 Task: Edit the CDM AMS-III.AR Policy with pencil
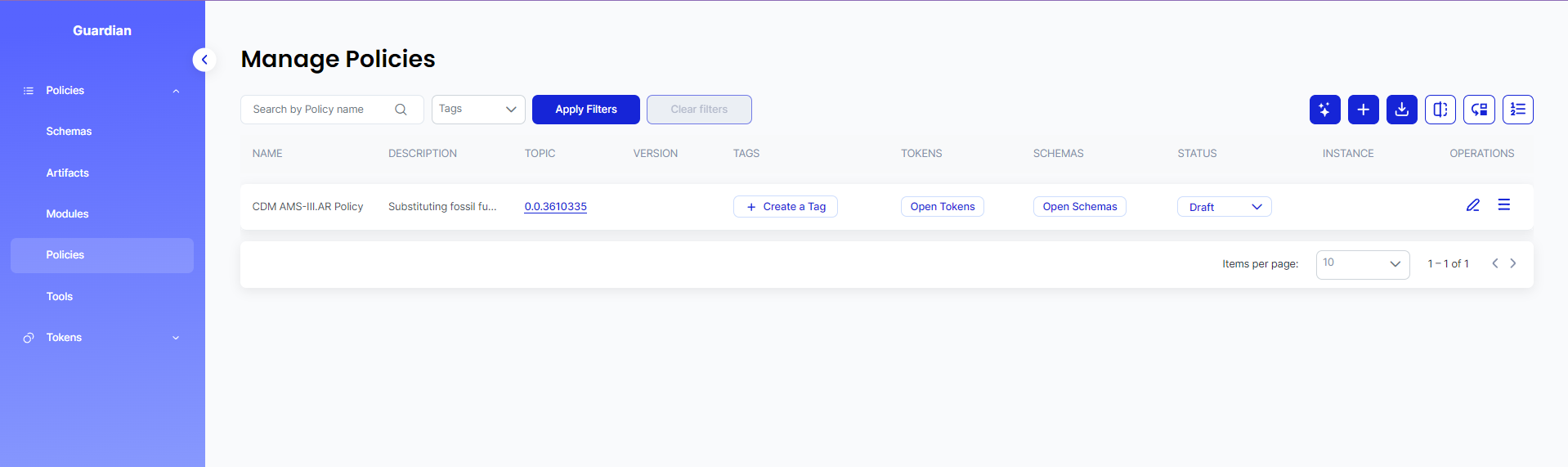pyautogui.click(x=1472, y=205)
